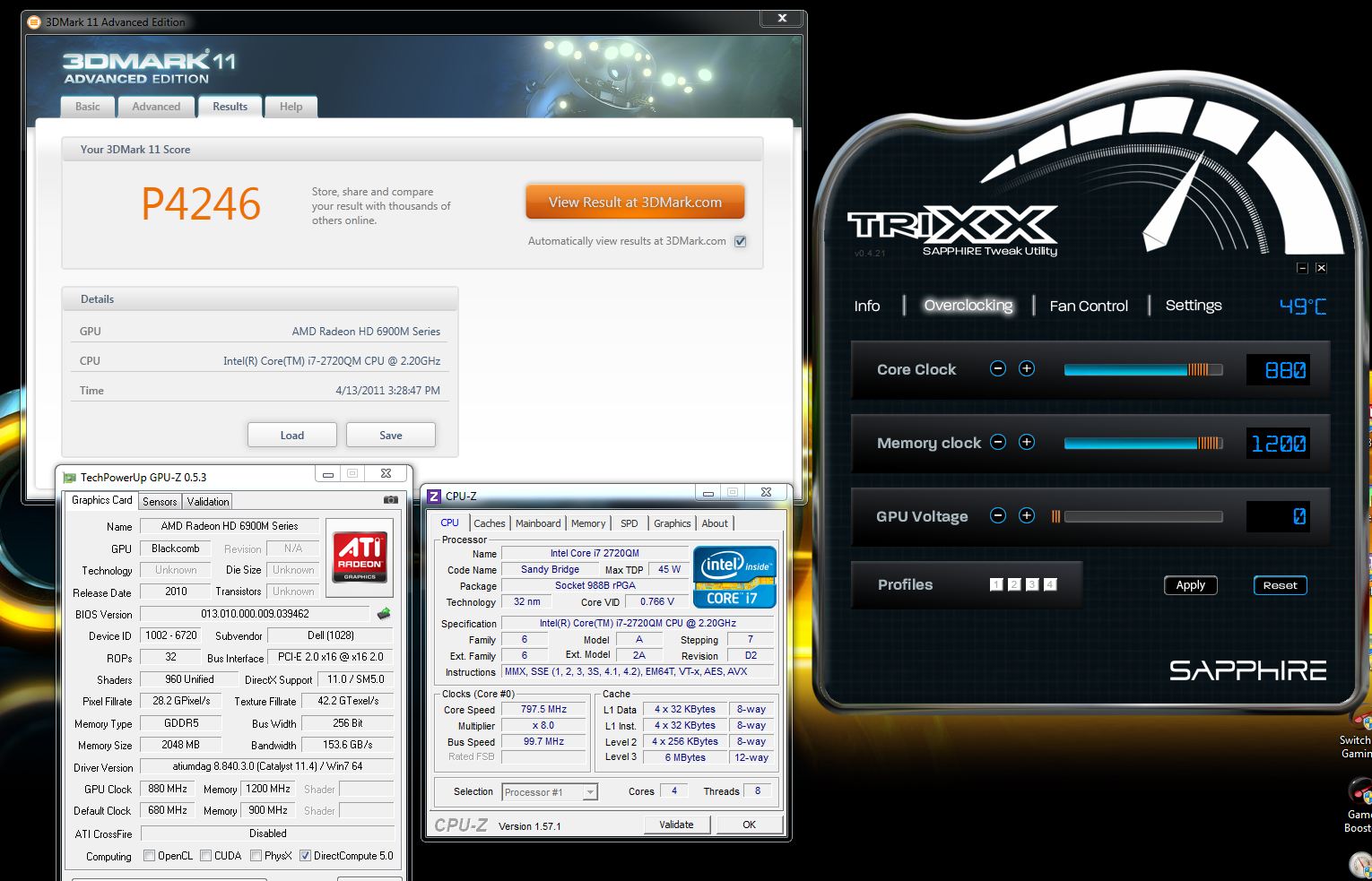Toggle automatically view results at 3DMark.com

tap(740, 241)
